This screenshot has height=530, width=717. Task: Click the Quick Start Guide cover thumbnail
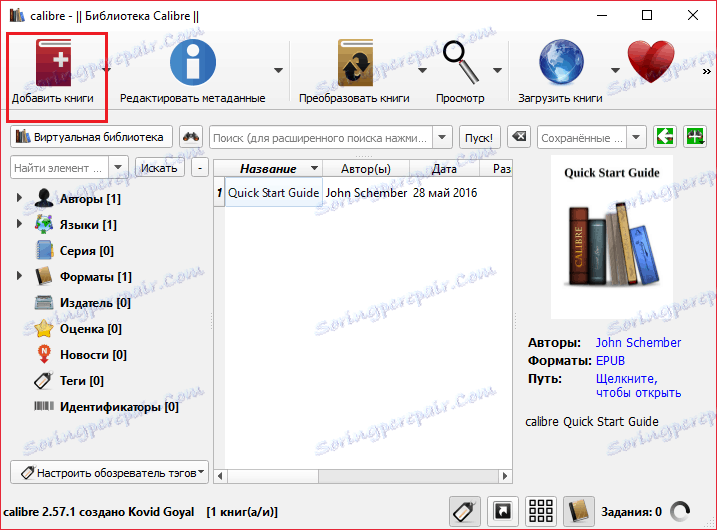pyautogui.click(x=612, y=236)
